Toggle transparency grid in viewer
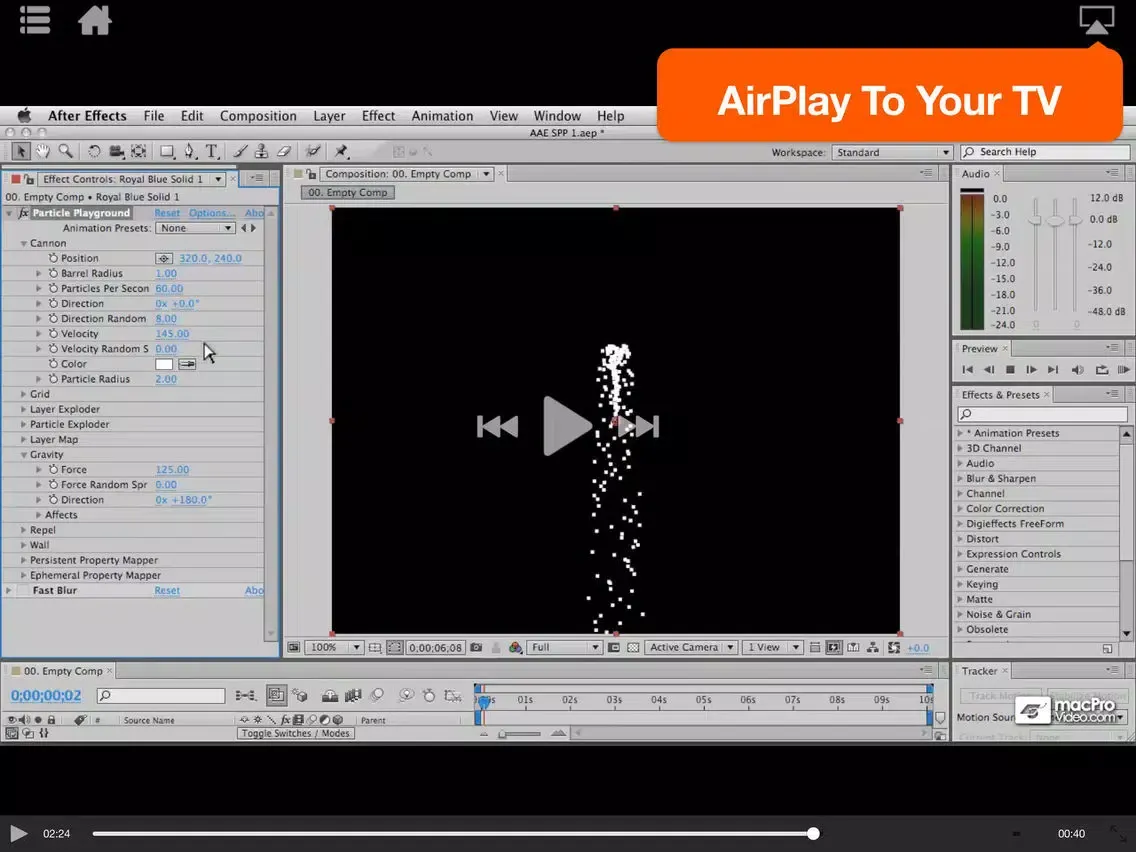Viewport: 1136px width, 852px height. 632,648
